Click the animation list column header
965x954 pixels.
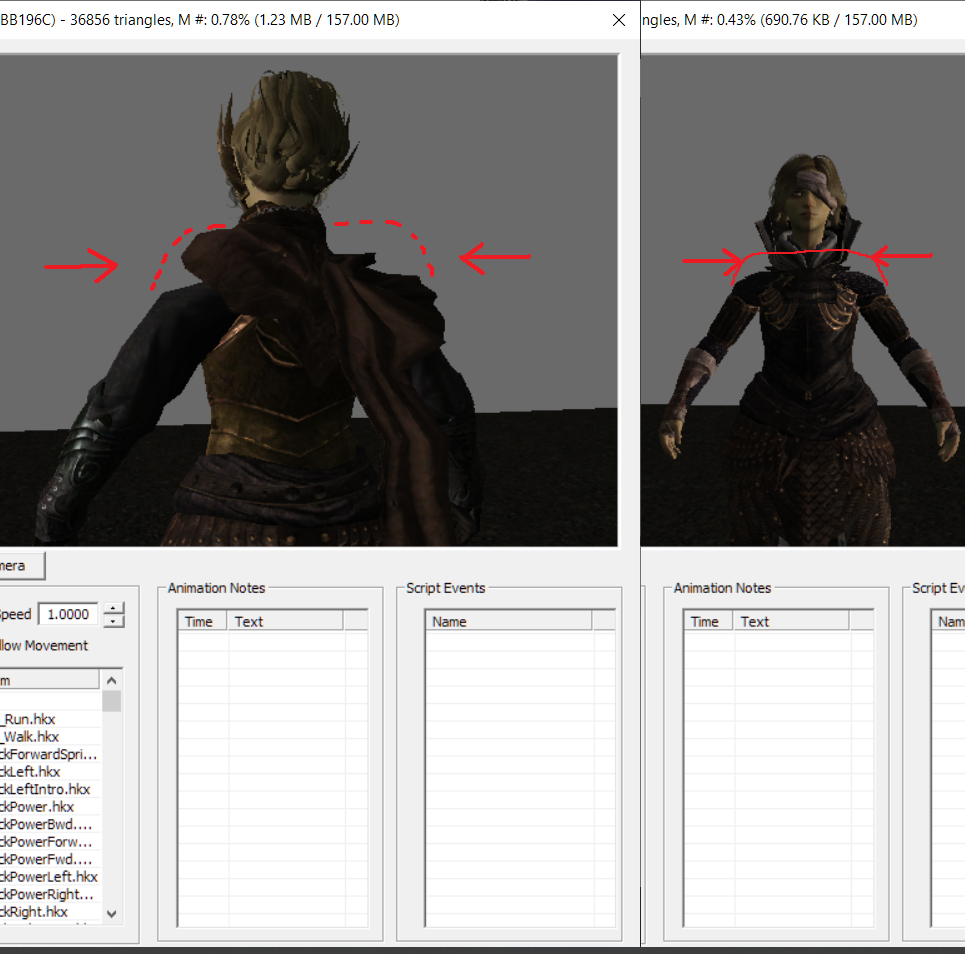49,680
